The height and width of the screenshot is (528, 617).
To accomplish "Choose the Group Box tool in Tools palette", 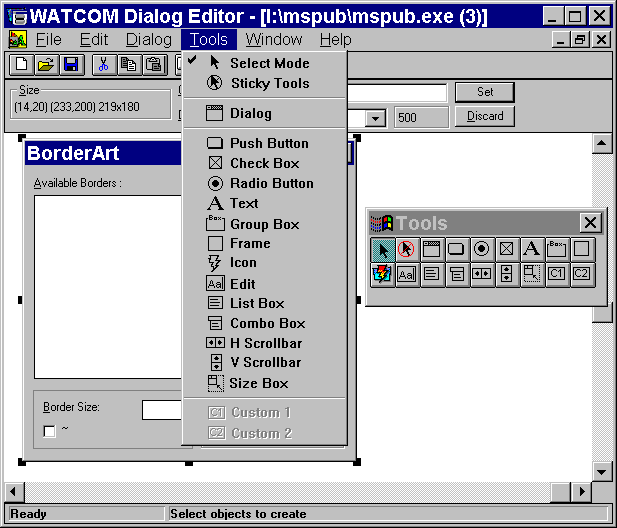I will coord(557,249).
